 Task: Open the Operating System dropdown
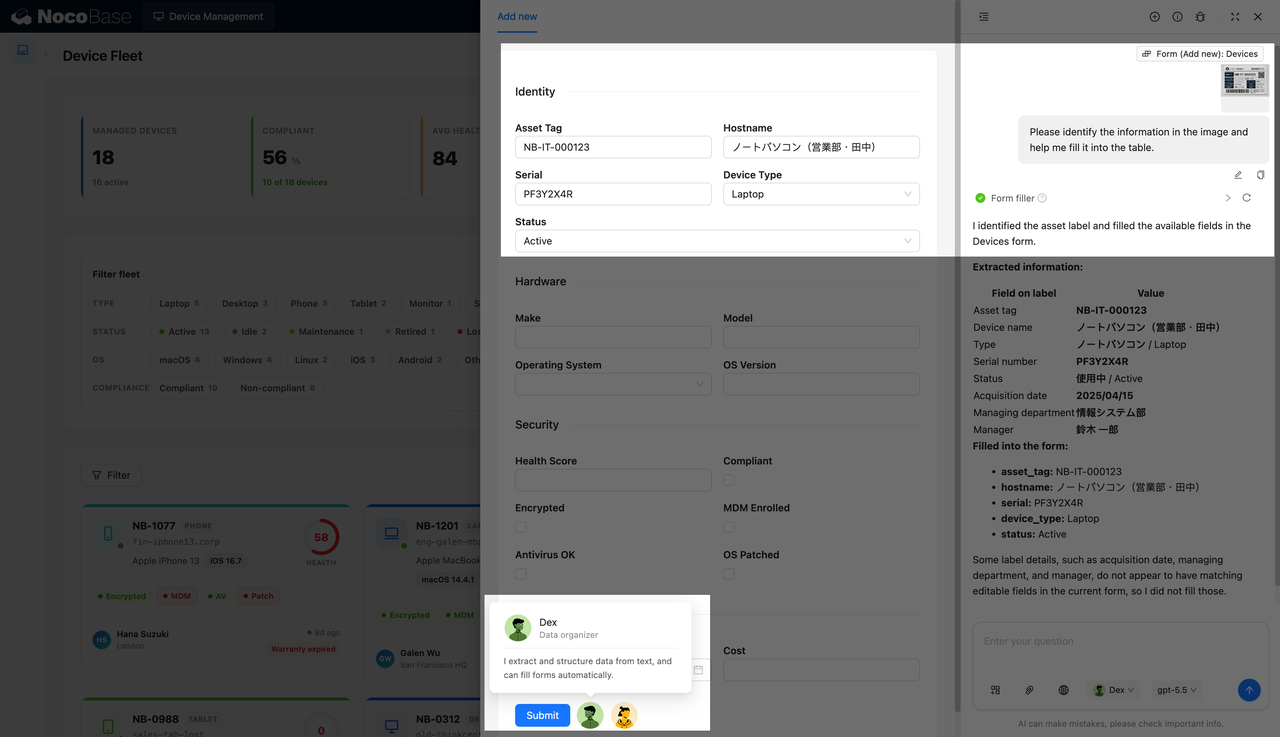[613, 384]
